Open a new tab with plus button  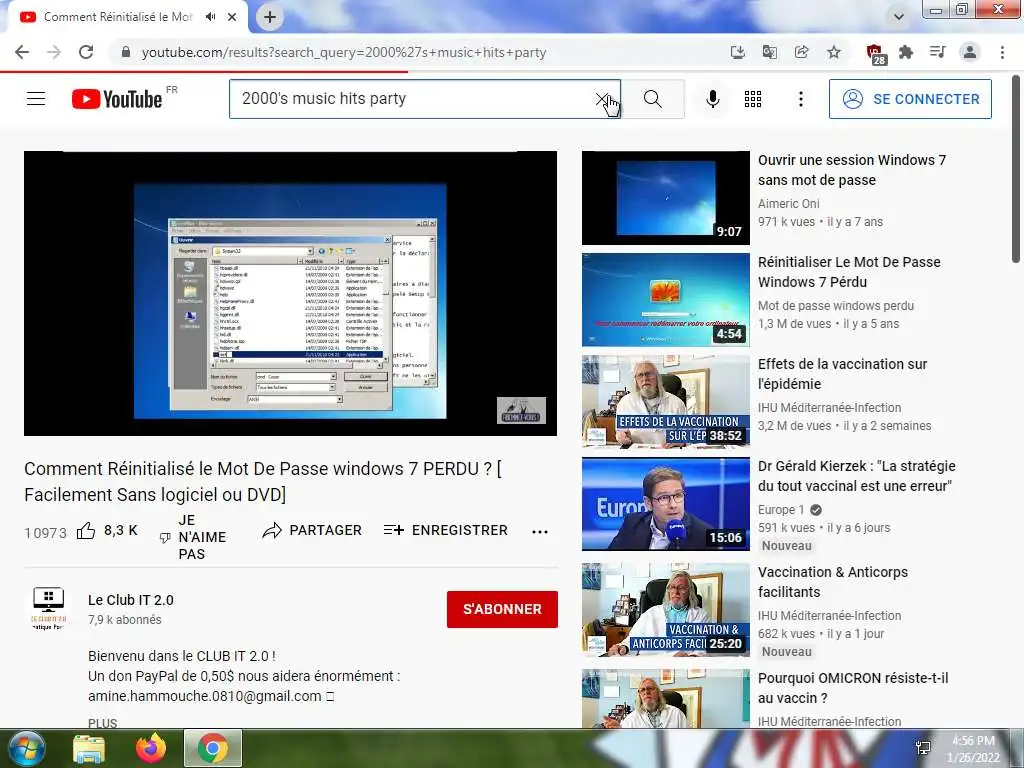(270, 17)
